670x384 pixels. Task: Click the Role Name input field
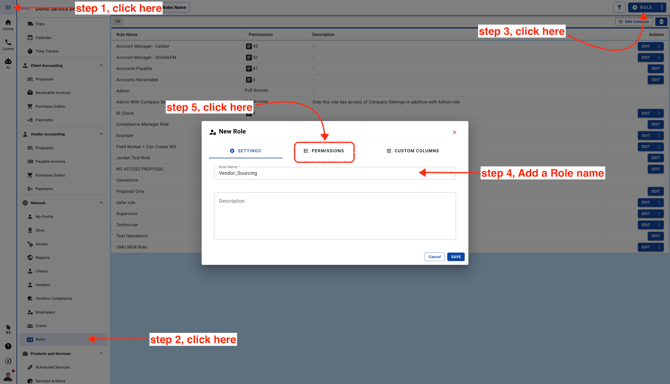click(x=335, y=173)
